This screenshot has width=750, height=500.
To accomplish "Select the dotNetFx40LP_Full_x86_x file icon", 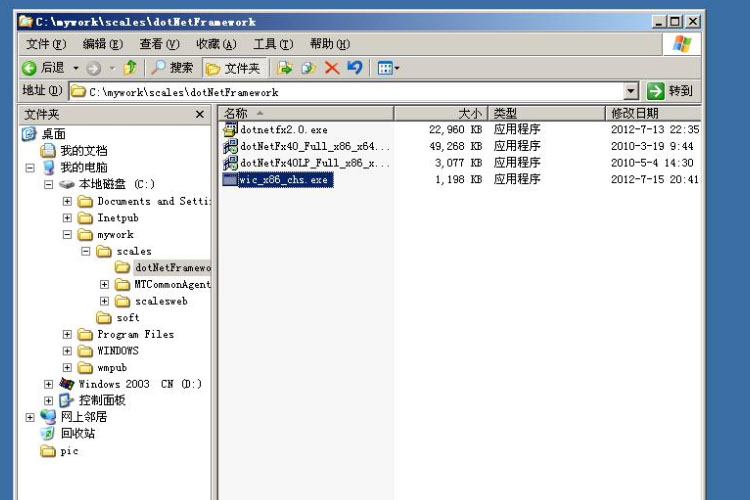I will click(x=230, y=163).
